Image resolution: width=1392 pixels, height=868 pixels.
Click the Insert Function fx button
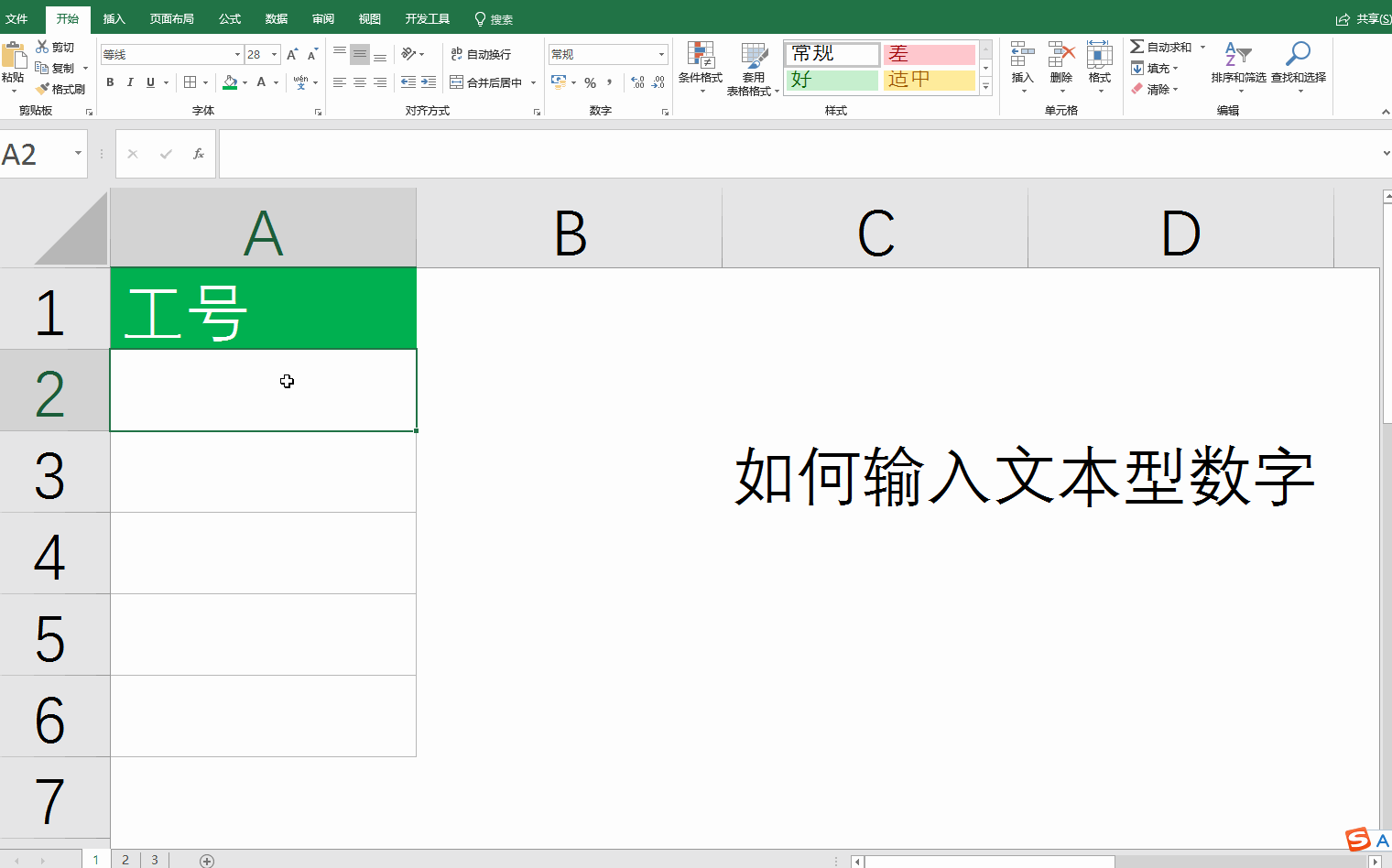point(199,154)
